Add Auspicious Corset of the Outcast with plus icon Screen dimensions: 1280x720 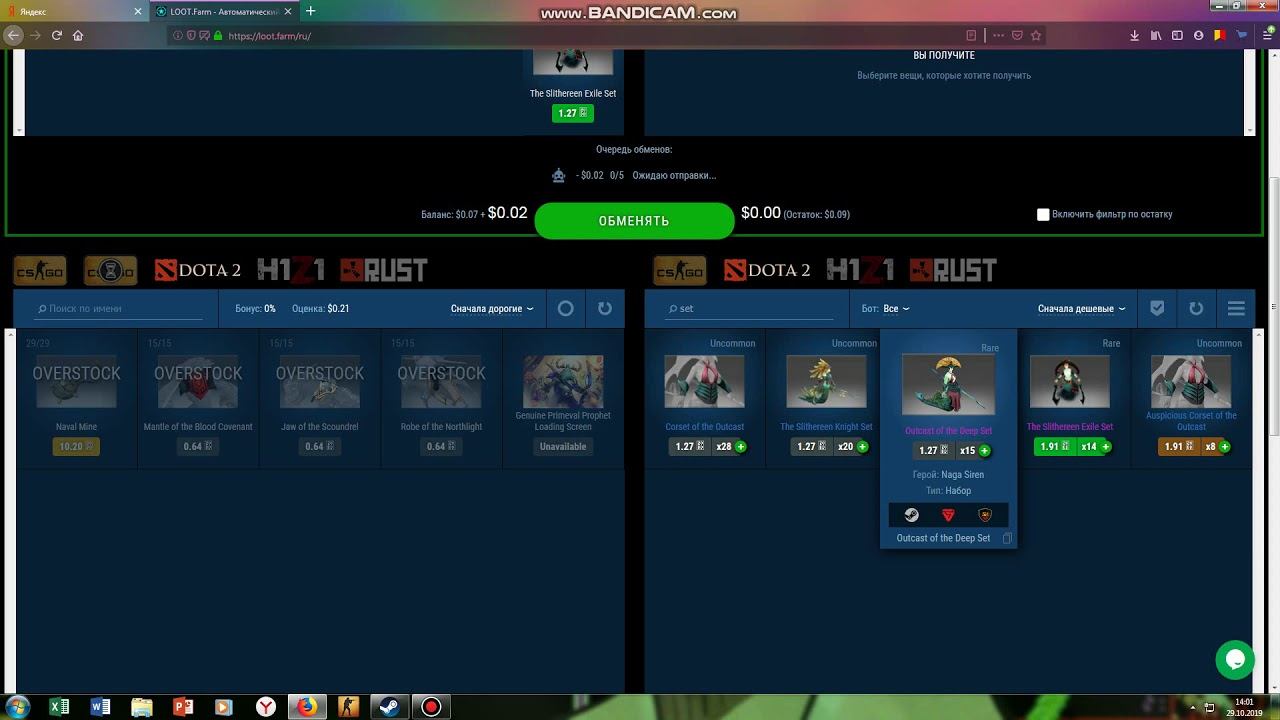click(x=1225, y=447)
